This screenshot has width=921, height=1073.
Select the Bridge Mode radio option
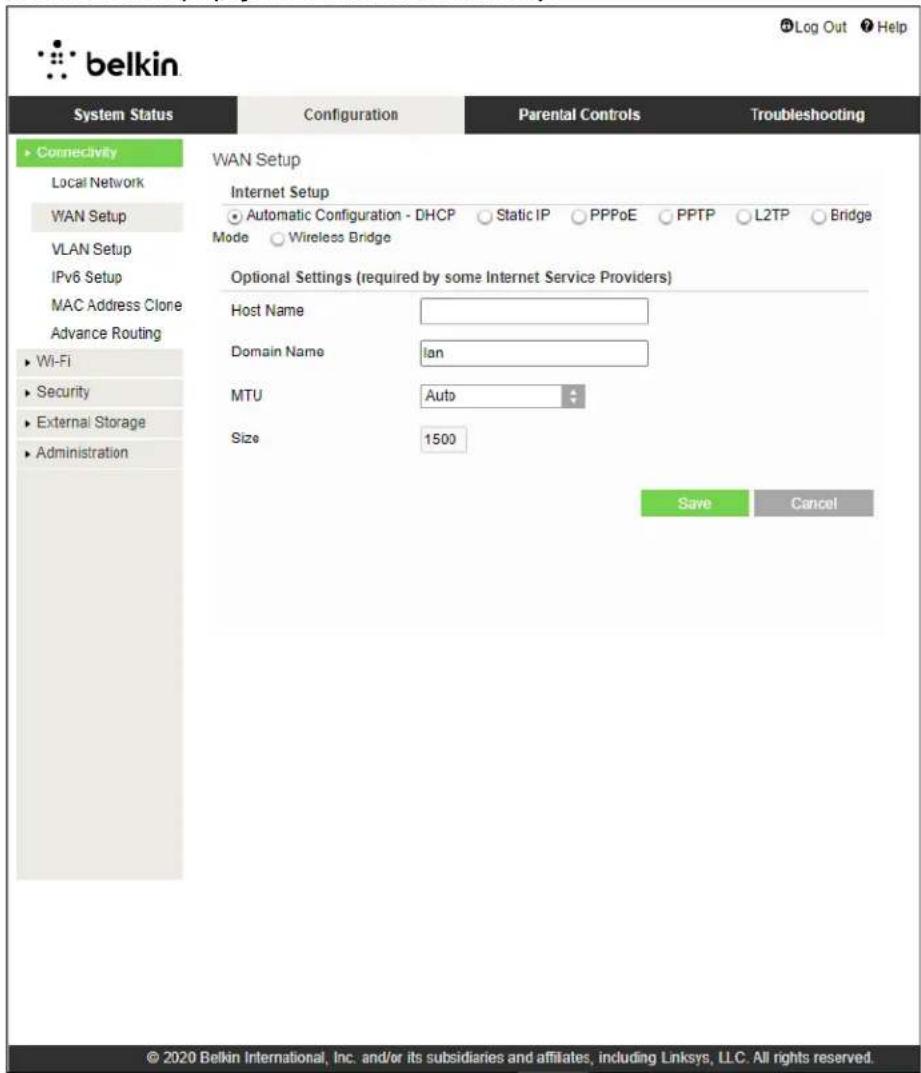pos(818,217)
